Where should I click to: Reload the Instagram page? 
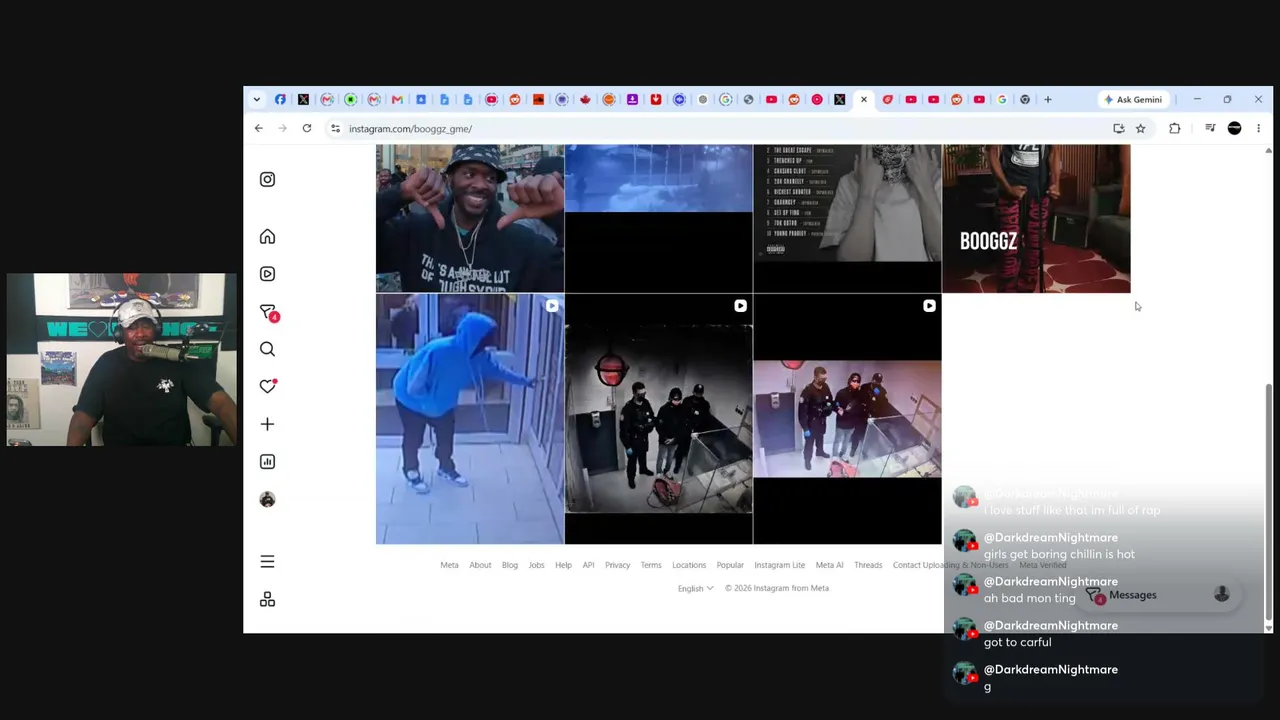point(307,128)
